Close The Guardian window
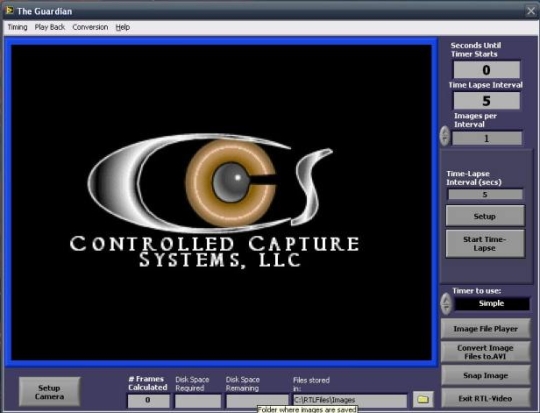The height and width of the screenshot is (413, 540). [x=531, y=11]
